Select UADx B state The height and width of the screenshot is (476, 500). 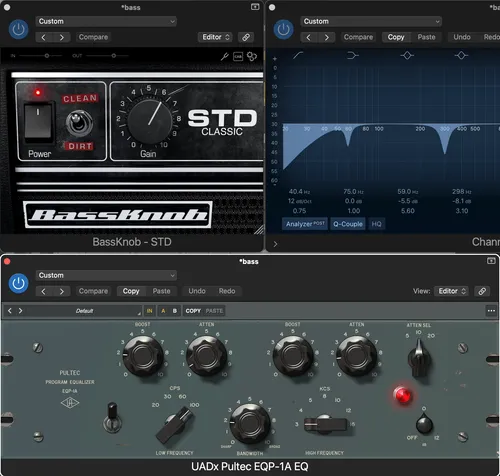[175, 311]
